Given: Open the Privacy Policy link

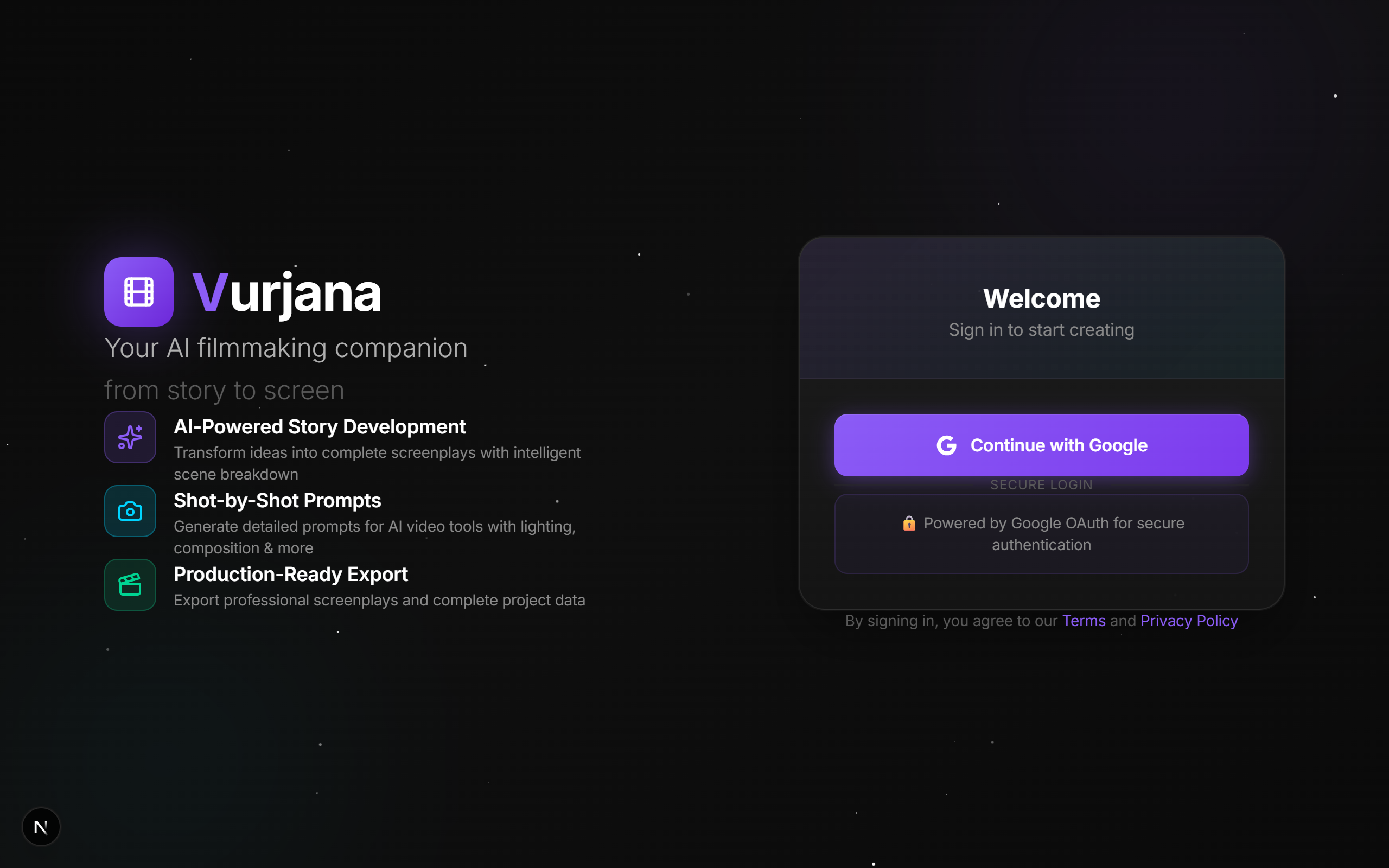Looking at the screenshot, I should click(x=1189, y=621).
